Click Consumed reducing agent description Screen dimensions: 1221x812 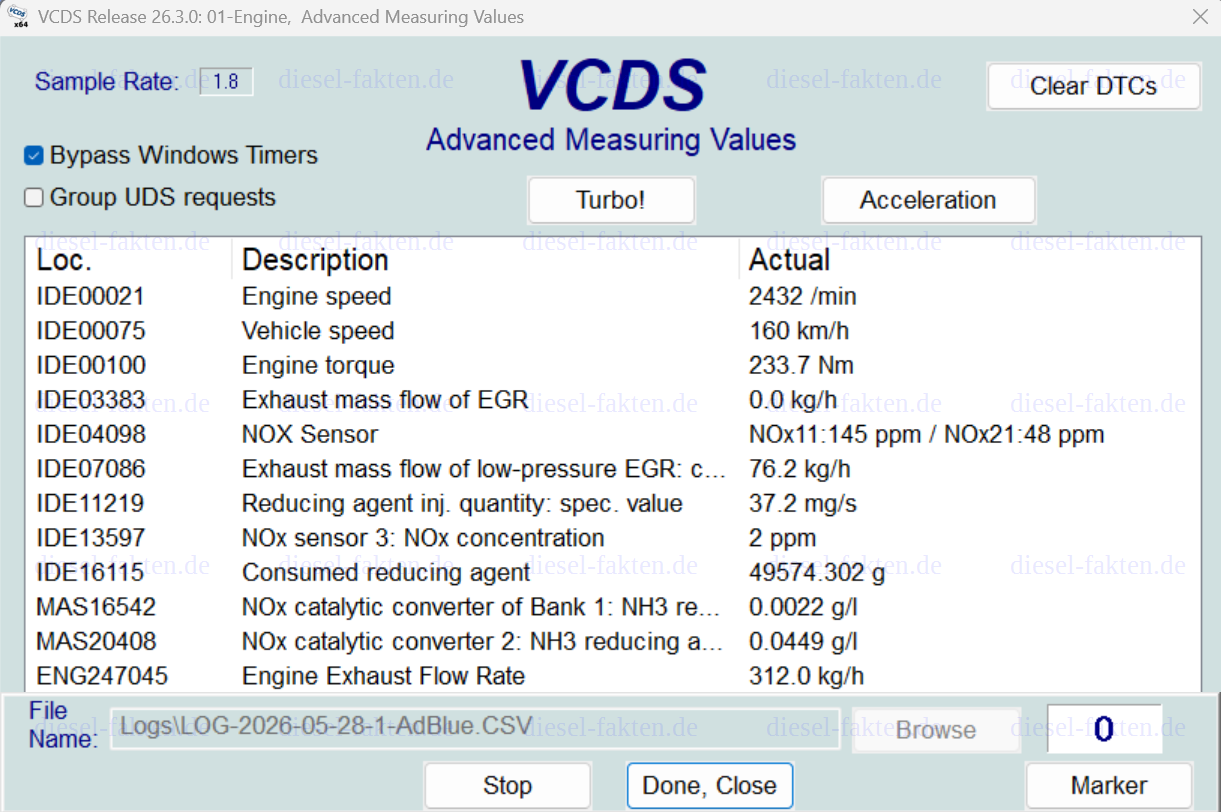pos(386,573)
